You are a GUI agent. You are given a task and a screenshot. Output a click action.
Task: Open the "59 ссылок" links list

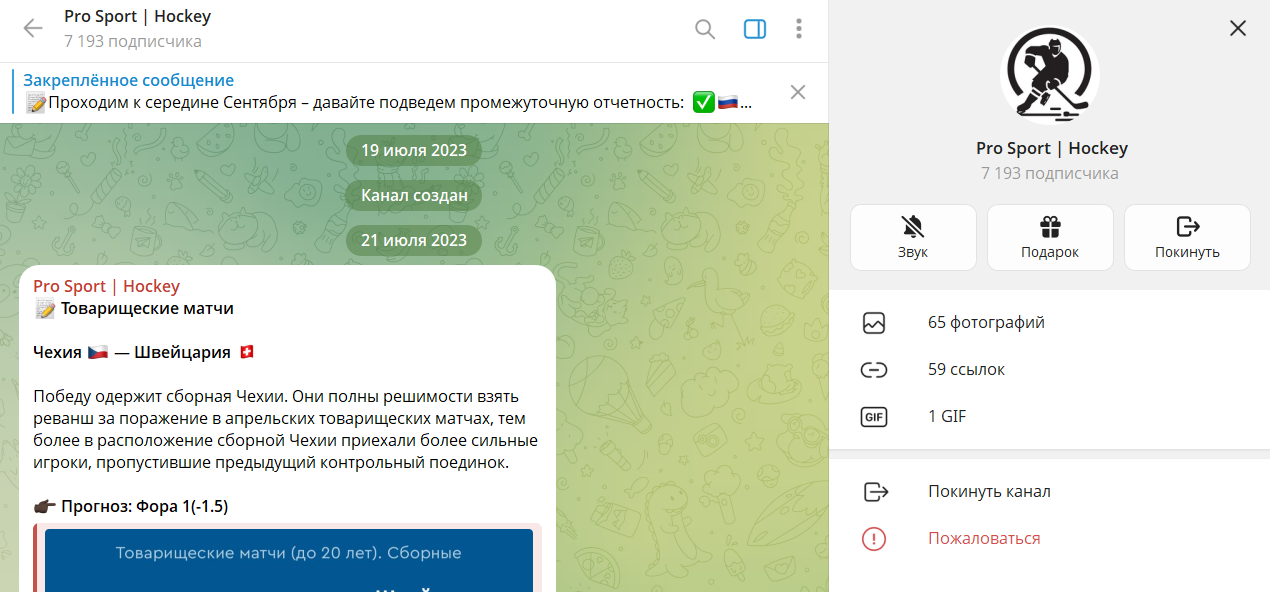[1050, 370]
